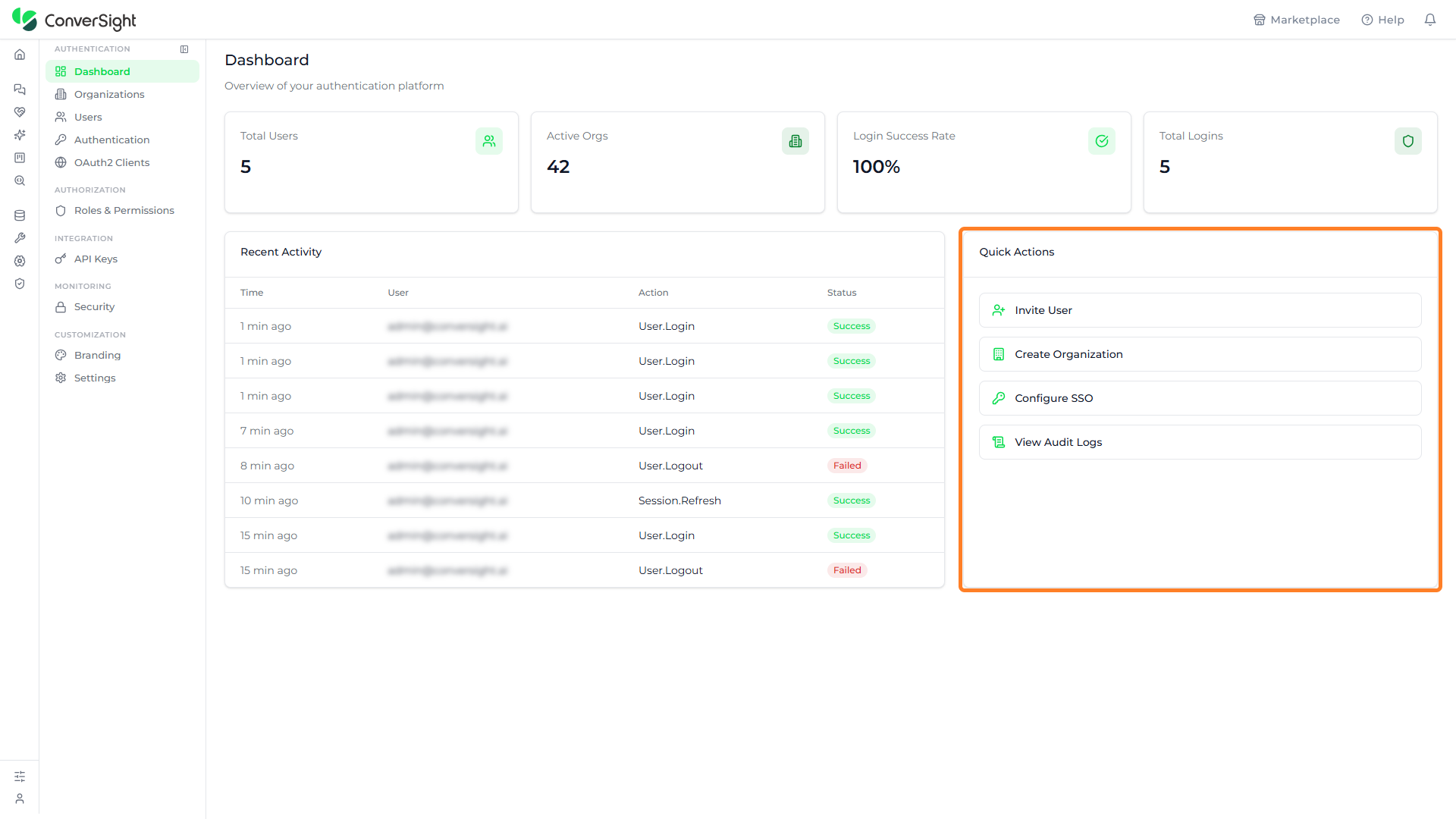Open the database icon in left rail
The width and height of the screenshot is (1456, 819).
[x=20, y=215]
